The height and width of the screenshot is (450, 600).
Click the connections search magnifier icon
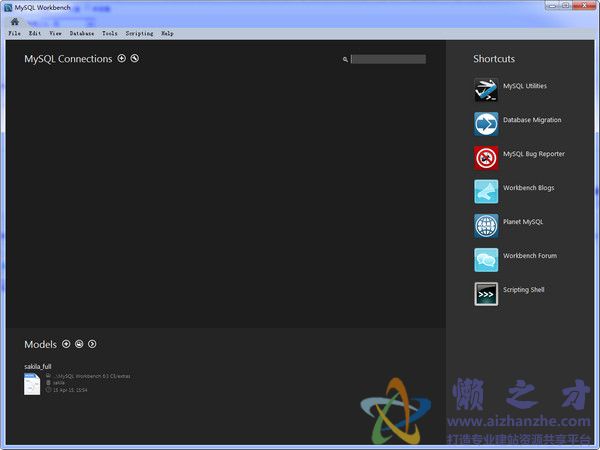click(345, 59)
